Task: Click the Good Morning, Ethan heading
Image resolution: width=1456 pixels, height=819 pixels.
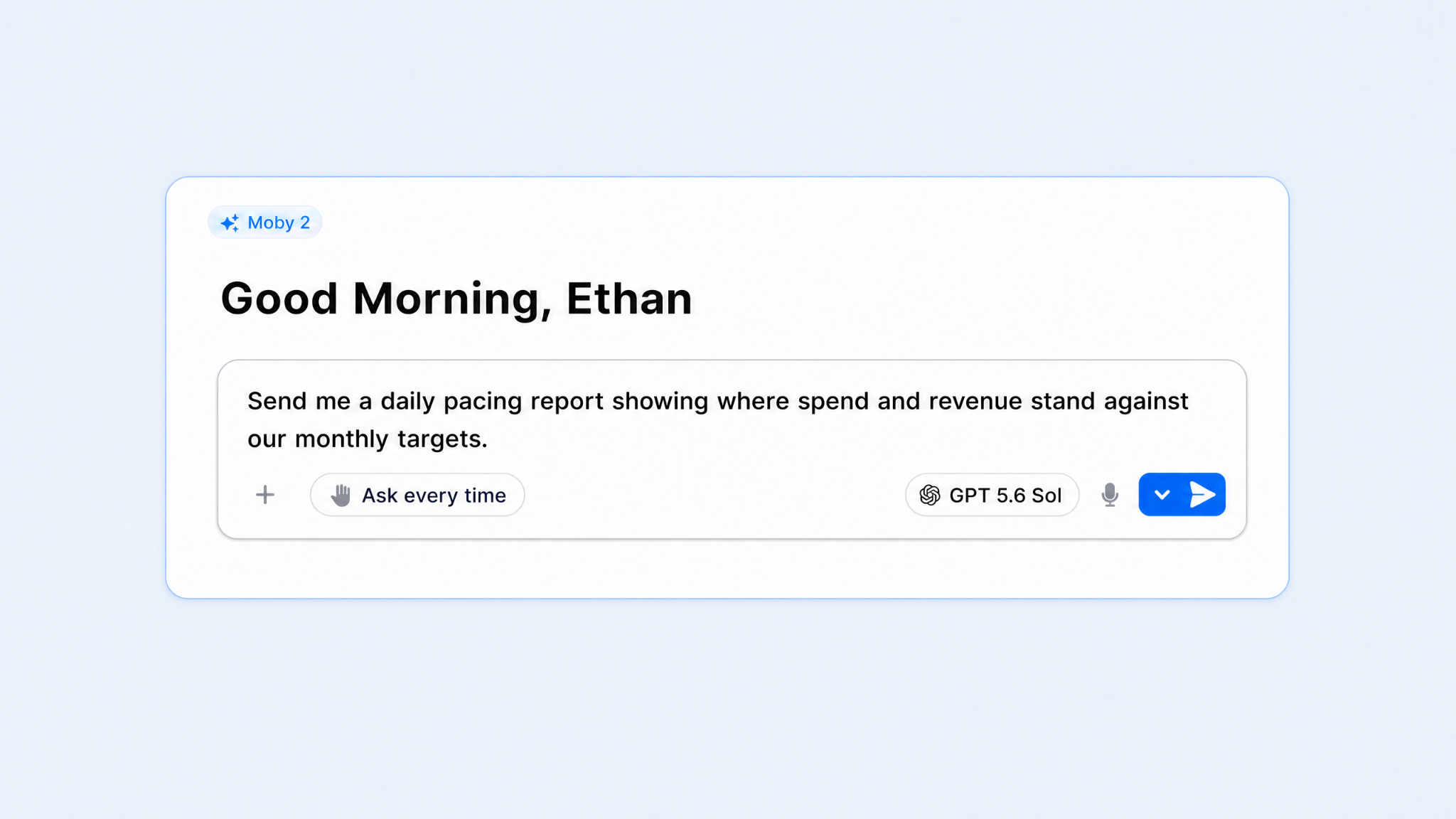Action: 456,299
